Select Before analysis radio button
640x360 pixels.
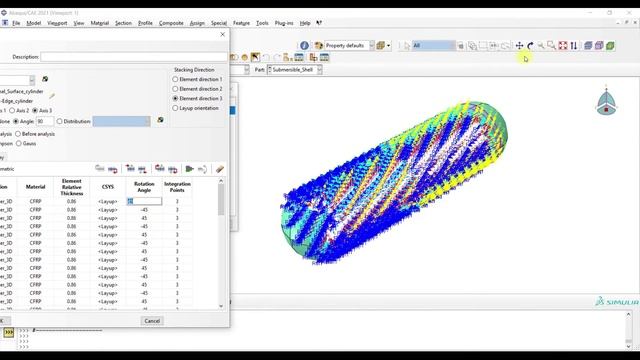pyautogui.click(x=18, y=134)
